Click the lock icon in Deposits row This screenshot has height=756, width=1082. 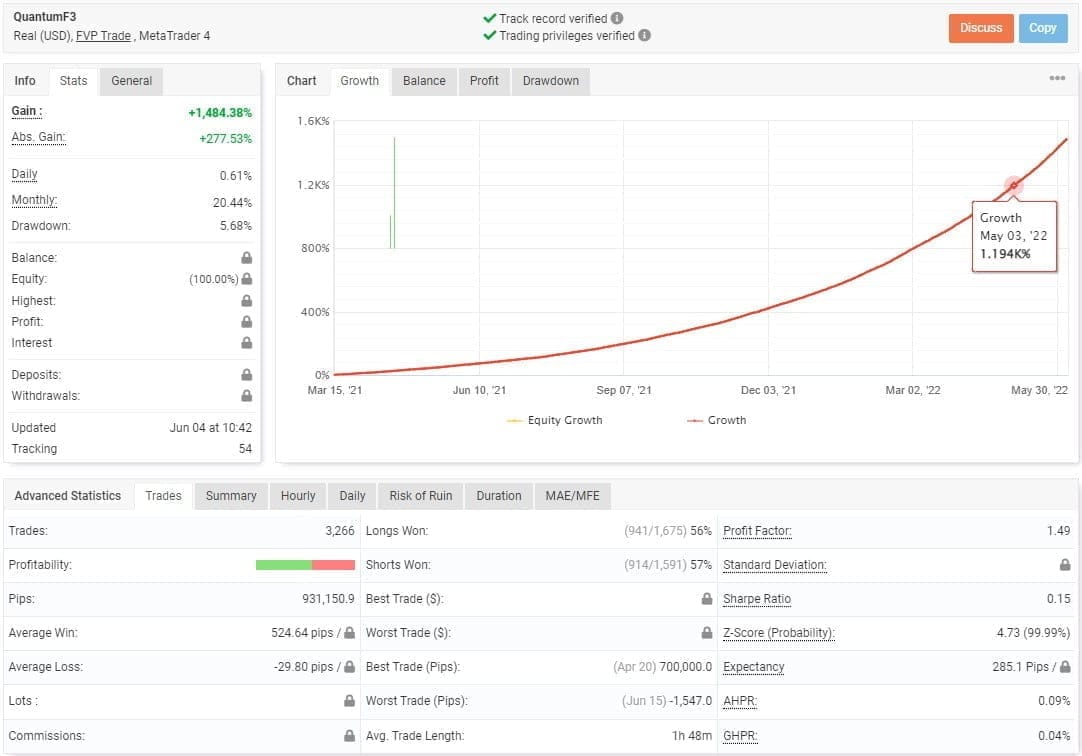point(246,375)
